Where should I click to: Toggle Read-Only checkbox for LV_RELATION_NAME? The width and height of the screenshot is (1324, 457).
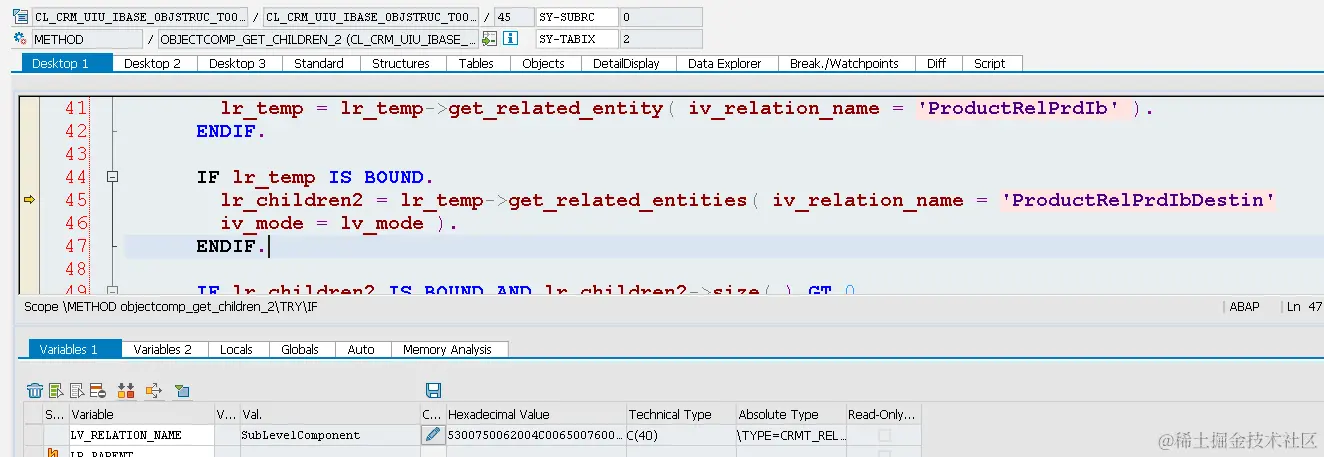click(883, 435)
